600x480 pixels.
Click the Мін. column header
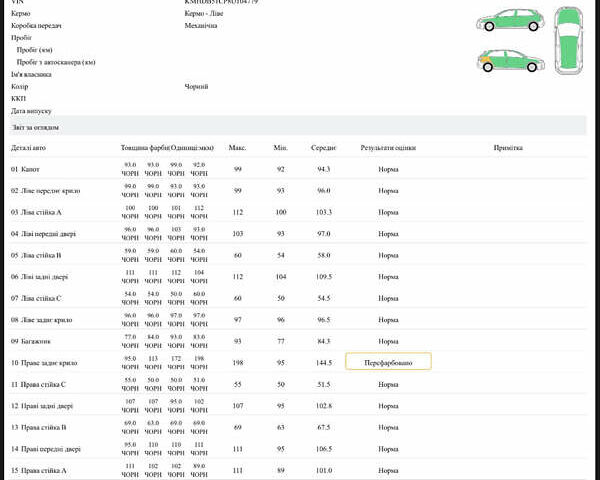click(x=280, y=148)
